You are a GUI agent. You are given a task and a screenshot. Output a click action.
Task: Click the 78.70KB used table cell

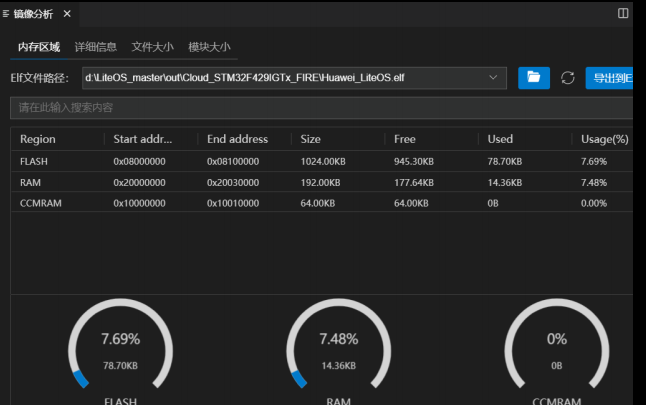505,162
